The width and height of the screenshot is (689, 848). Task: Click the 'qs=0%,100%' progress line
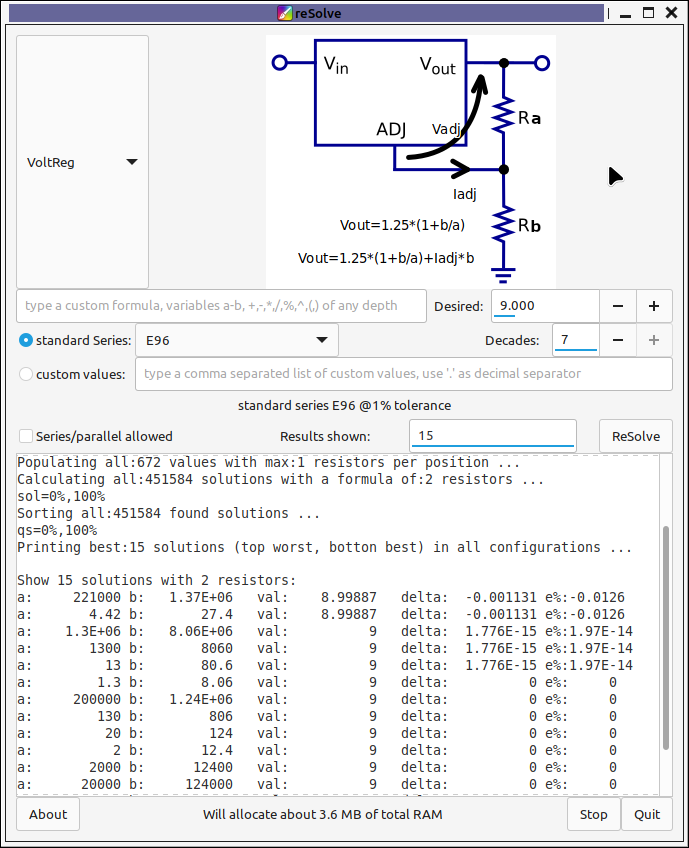pyautogui.click(x=57, y=531)
